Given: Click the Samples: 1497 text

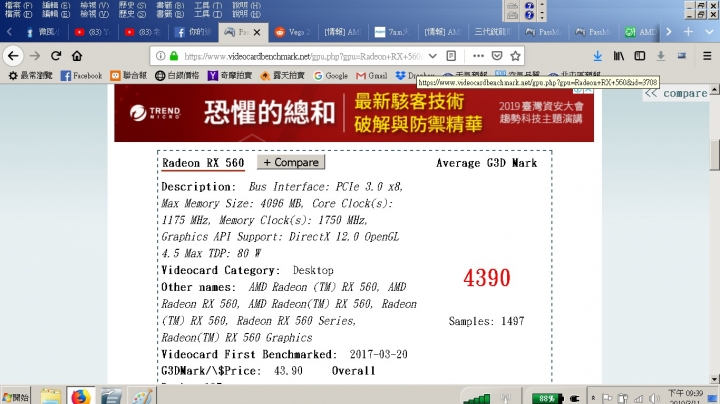Looking at the screenshot, I should pos(486,321).
